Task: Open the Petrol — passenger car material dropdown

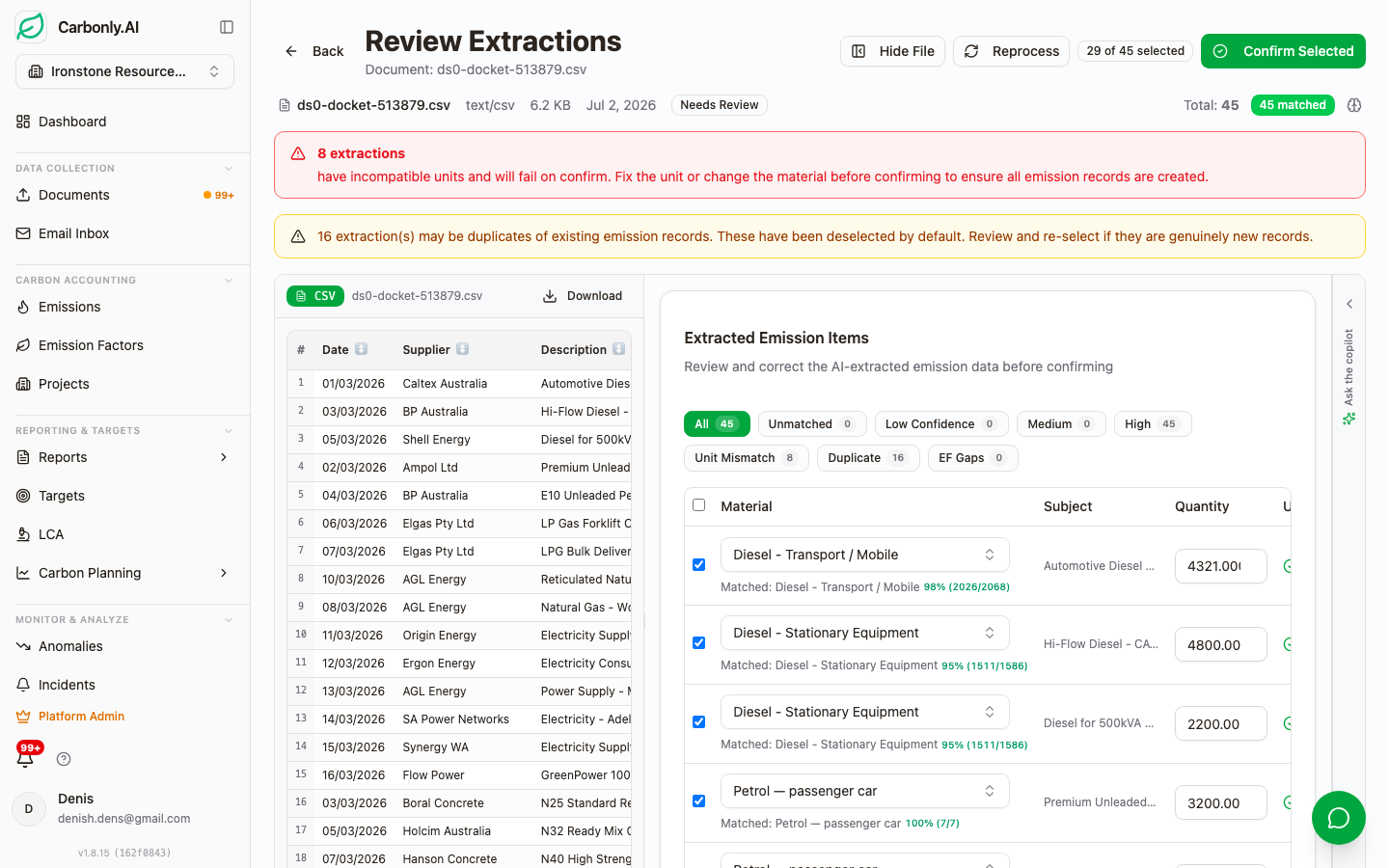Action: click(865, 791)
